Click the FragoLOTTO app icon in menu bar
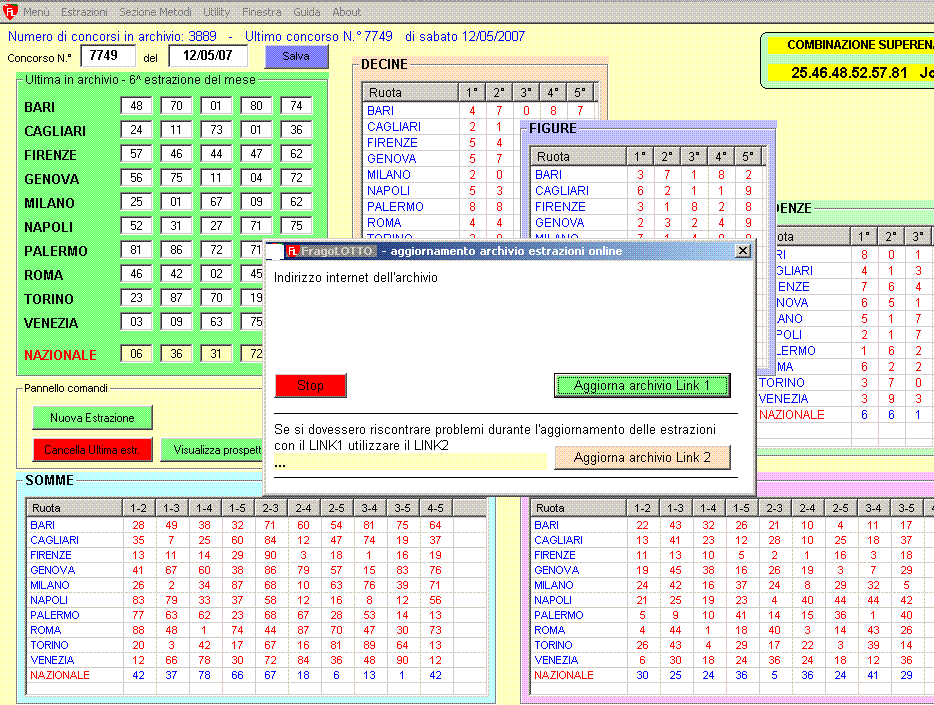This screenshot has height=705, width=934. click(11, 12)
